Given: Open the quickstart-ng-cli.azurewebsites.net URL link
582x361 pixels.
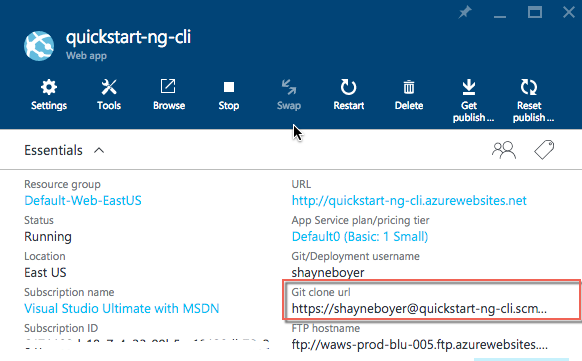Looking at the screenshot, I should coord(409,201).
